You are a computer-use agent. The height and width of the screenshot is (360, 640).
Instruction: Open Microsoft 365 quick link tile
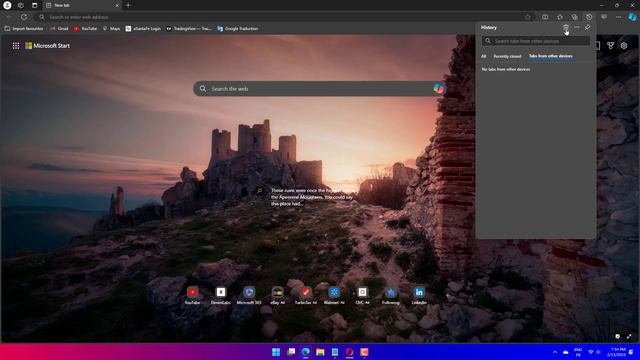(x=249, y=295)
